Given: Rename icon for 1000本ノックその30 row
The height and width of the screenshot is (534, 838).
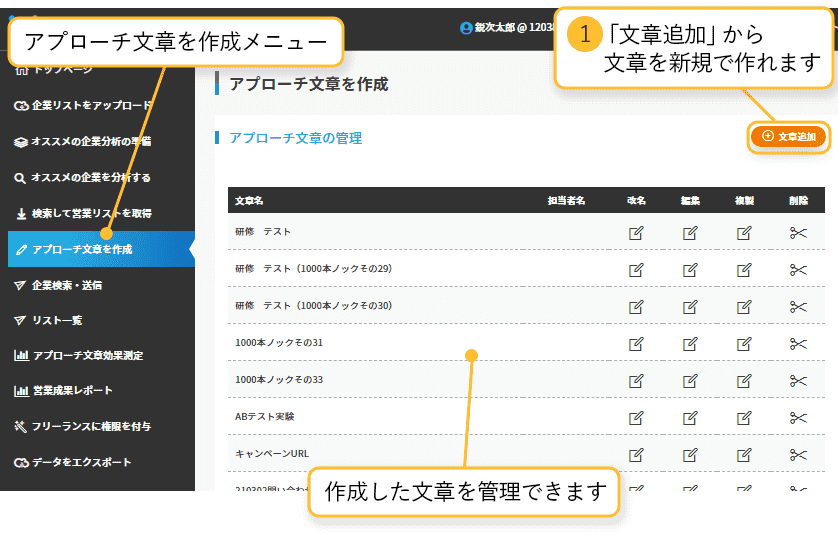Looking at the screenshot, I should click(x=636, y=307).
